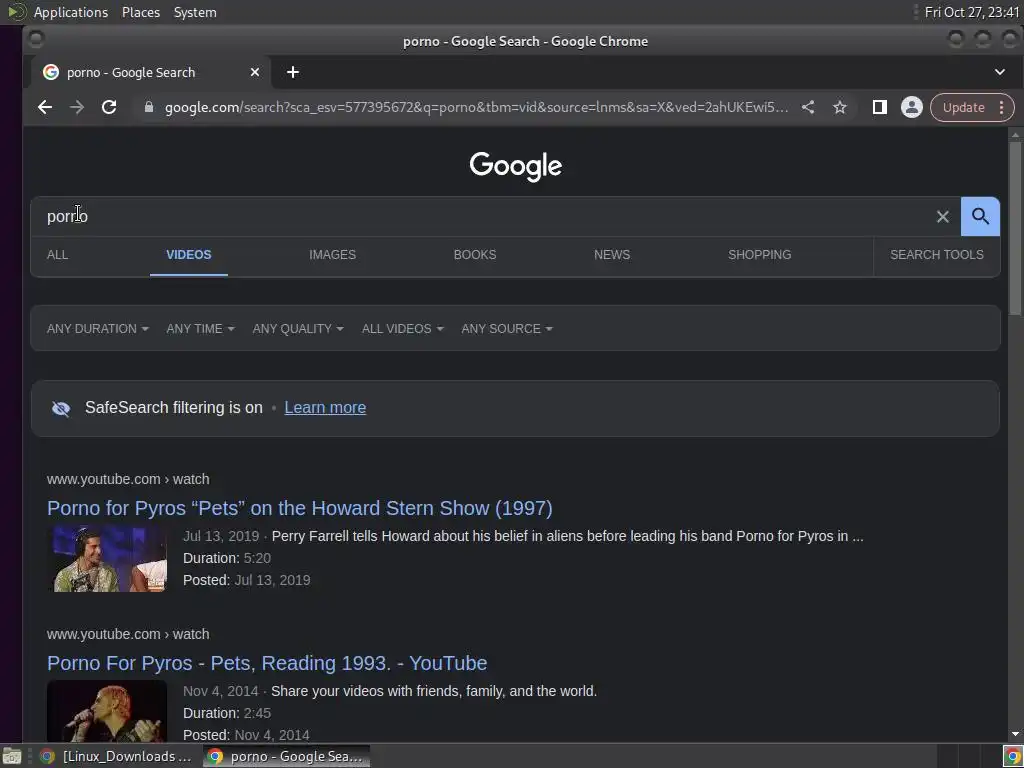This screenshot has height=768, width=1024.
Task: Click the clock in top panel
Action: 972,12
